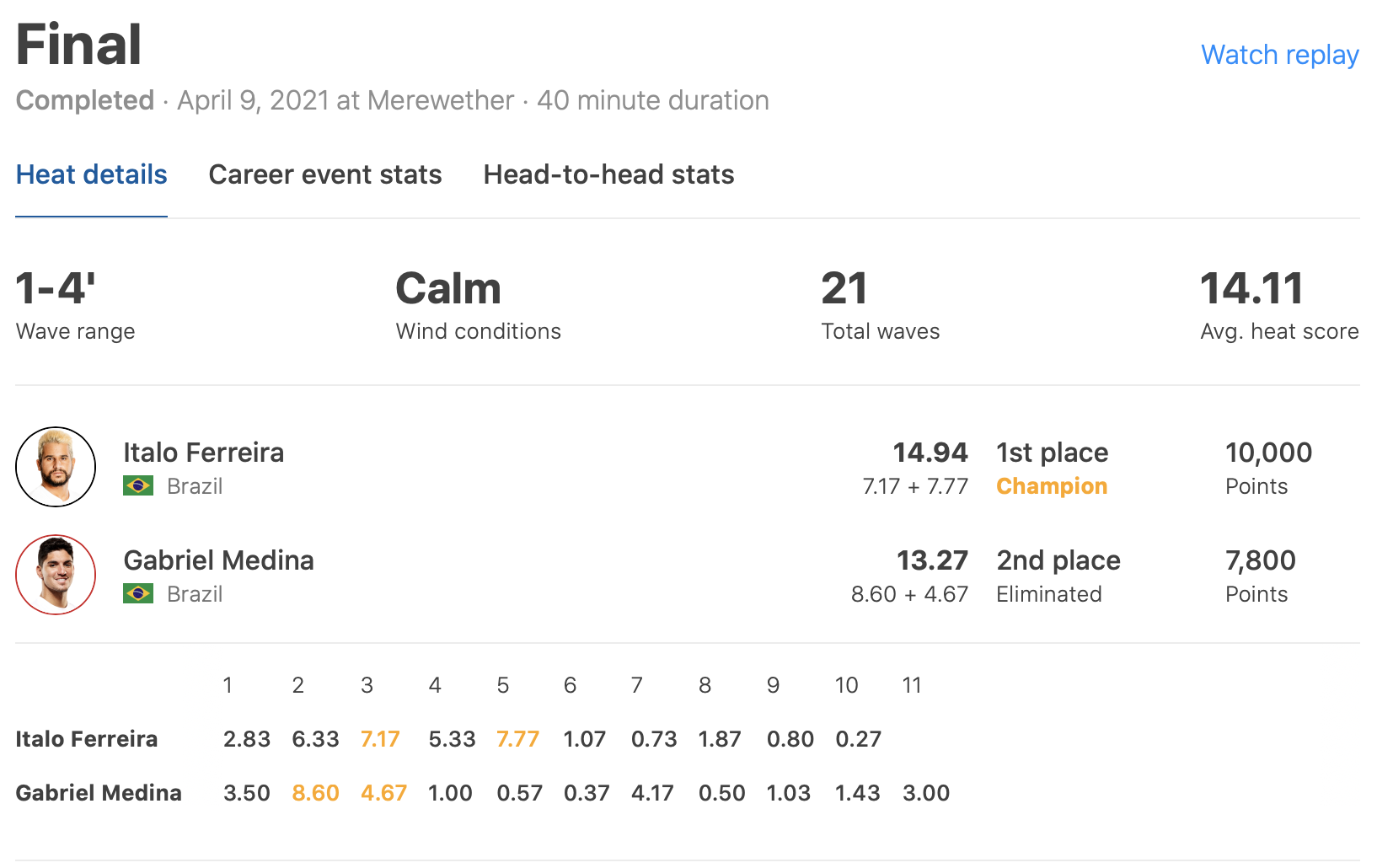Viewport: 1377px width, 868px height.
Task: Click Italo Ferreira's profile avatar
Action: point(56,467)
